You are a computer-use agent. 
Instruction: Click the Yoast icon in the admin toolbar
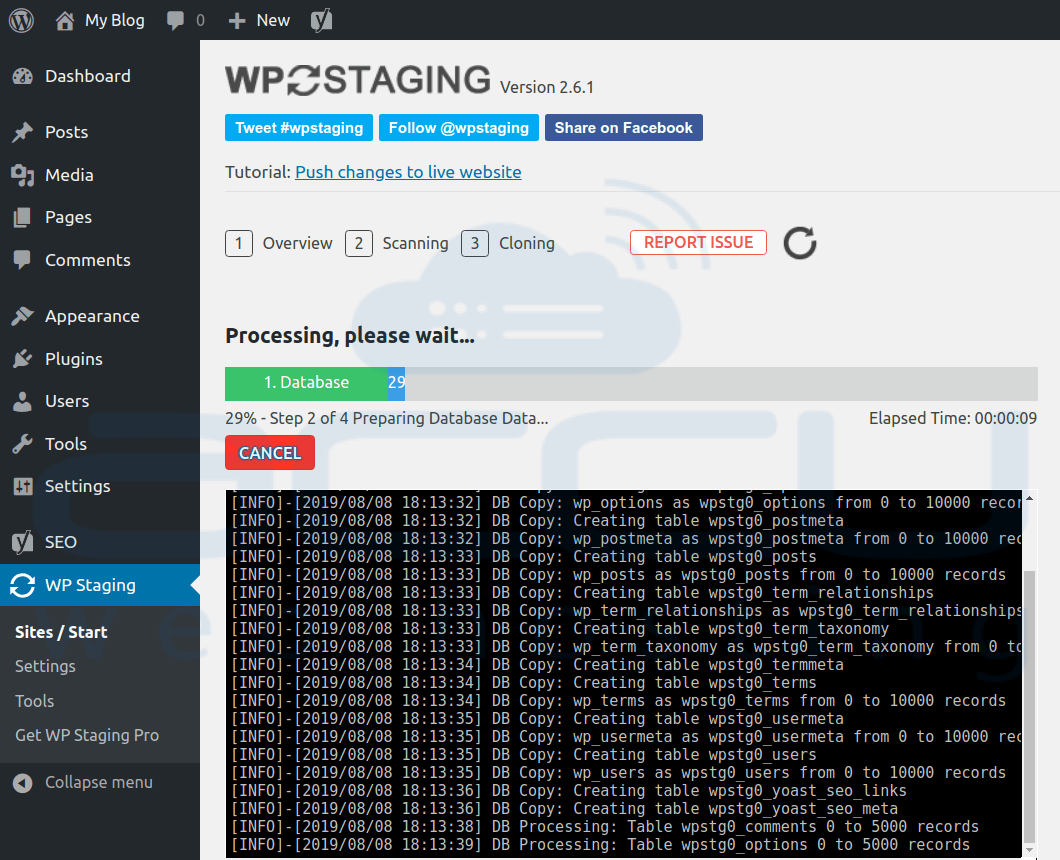click(x=320, y=20)
